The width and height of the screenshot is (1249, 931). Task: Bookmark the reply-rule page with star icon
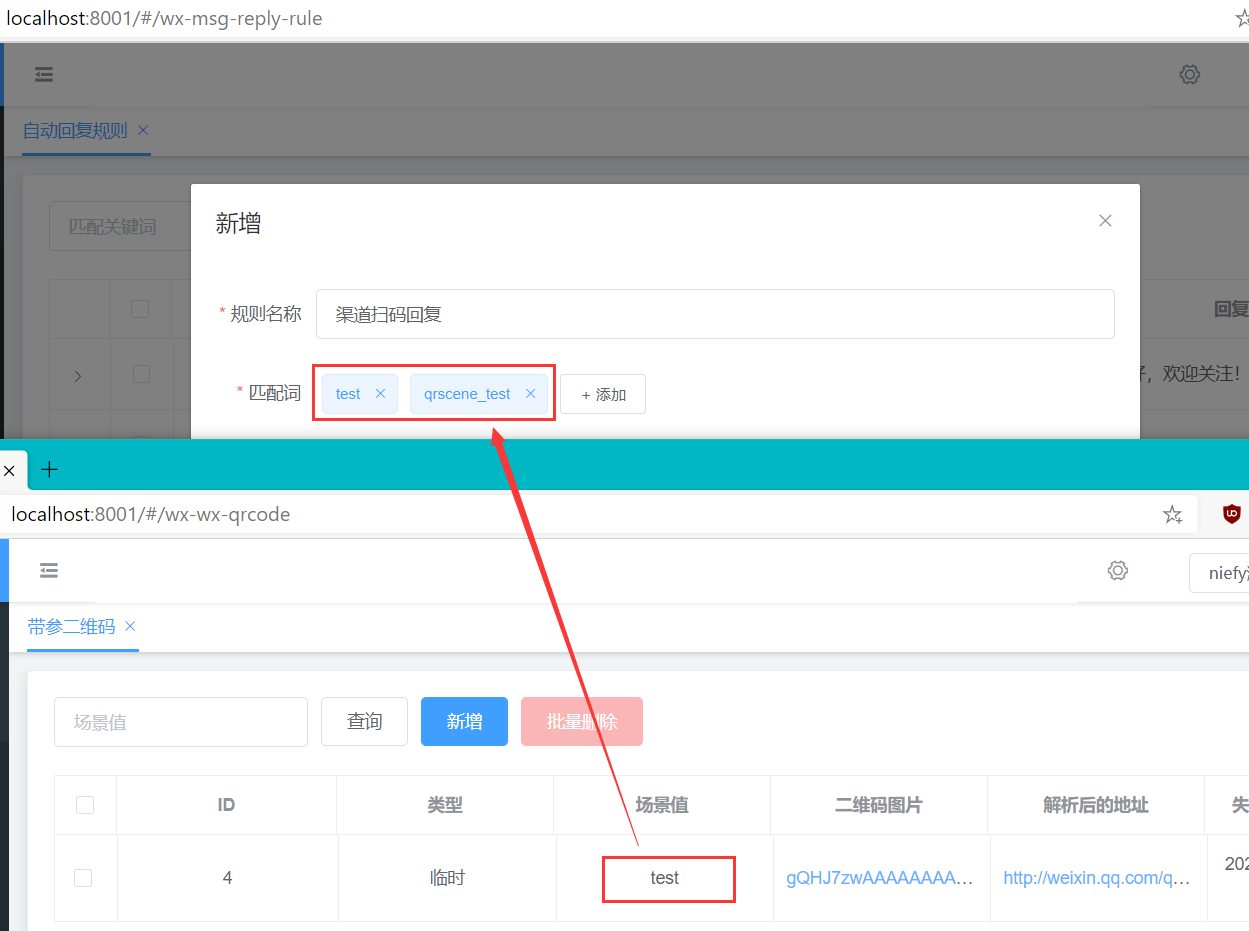(1243, 18)
